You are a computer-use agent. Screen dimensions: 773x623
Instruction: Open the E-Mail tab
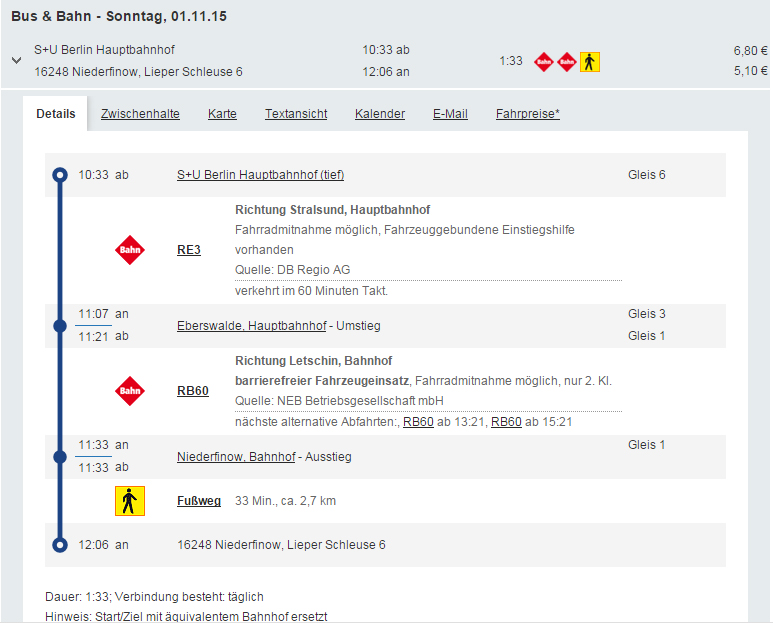(x=450, y=114)
